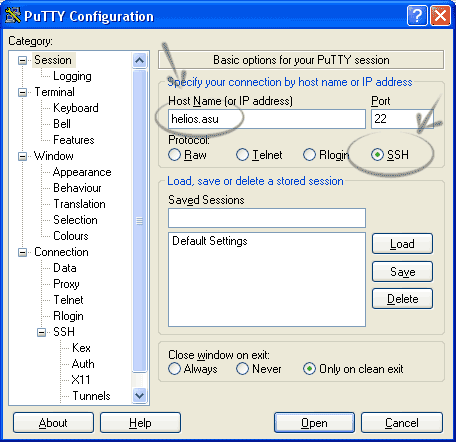Click the category list scrollbar thumb
Viewport: 456px width, 442px height.
coord(139,221)
